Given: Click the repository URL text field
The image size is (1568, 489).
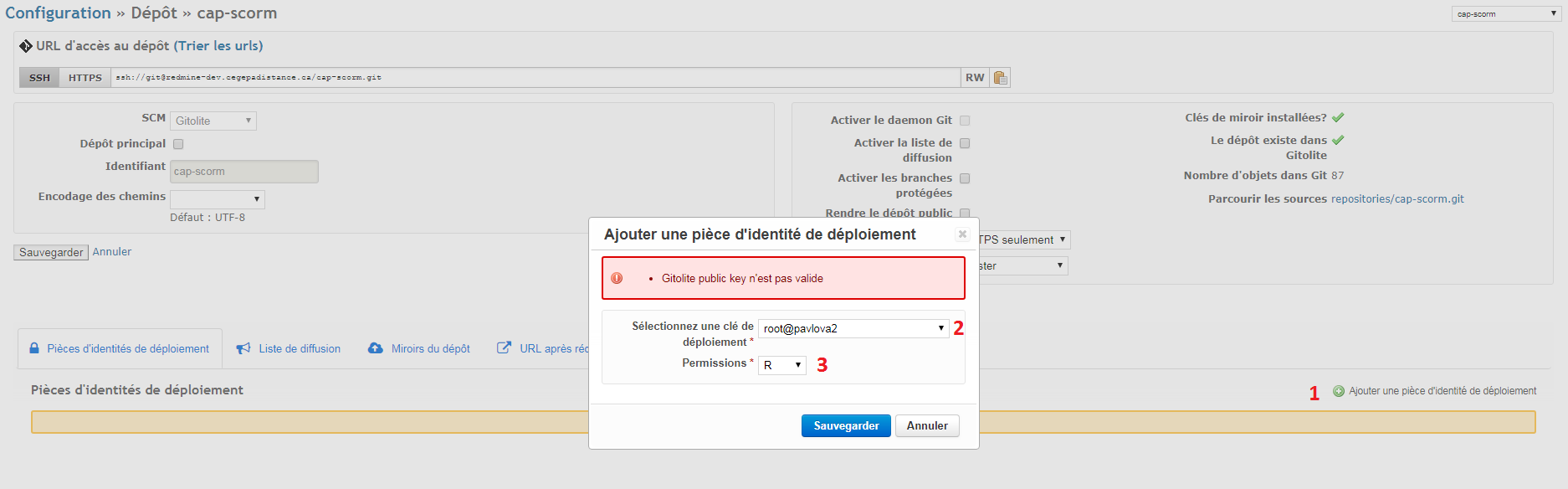Looking at the screenshot, I should (535, 78).
